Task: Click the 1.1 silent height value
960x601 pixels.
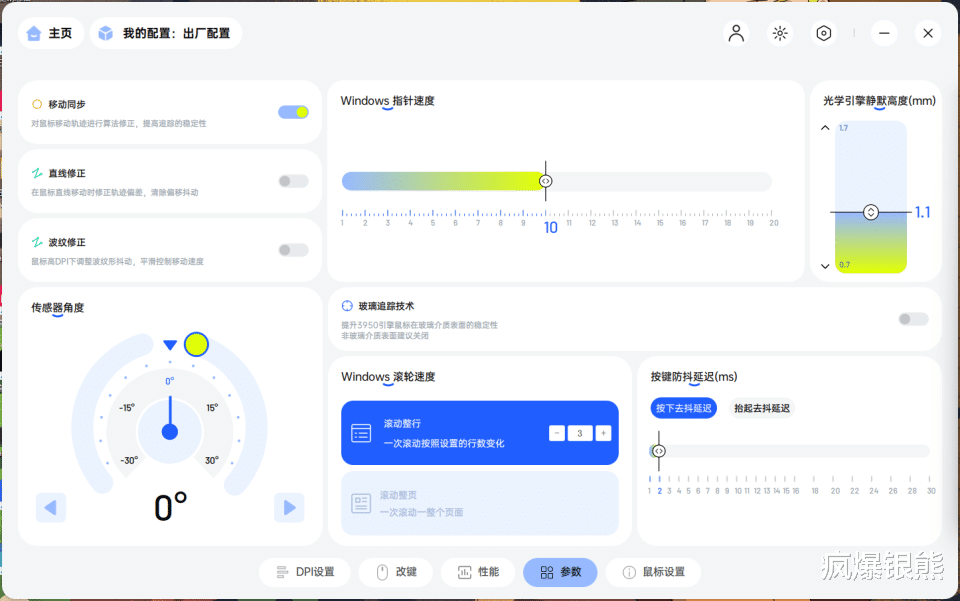Action: click(x=923, y=212)
